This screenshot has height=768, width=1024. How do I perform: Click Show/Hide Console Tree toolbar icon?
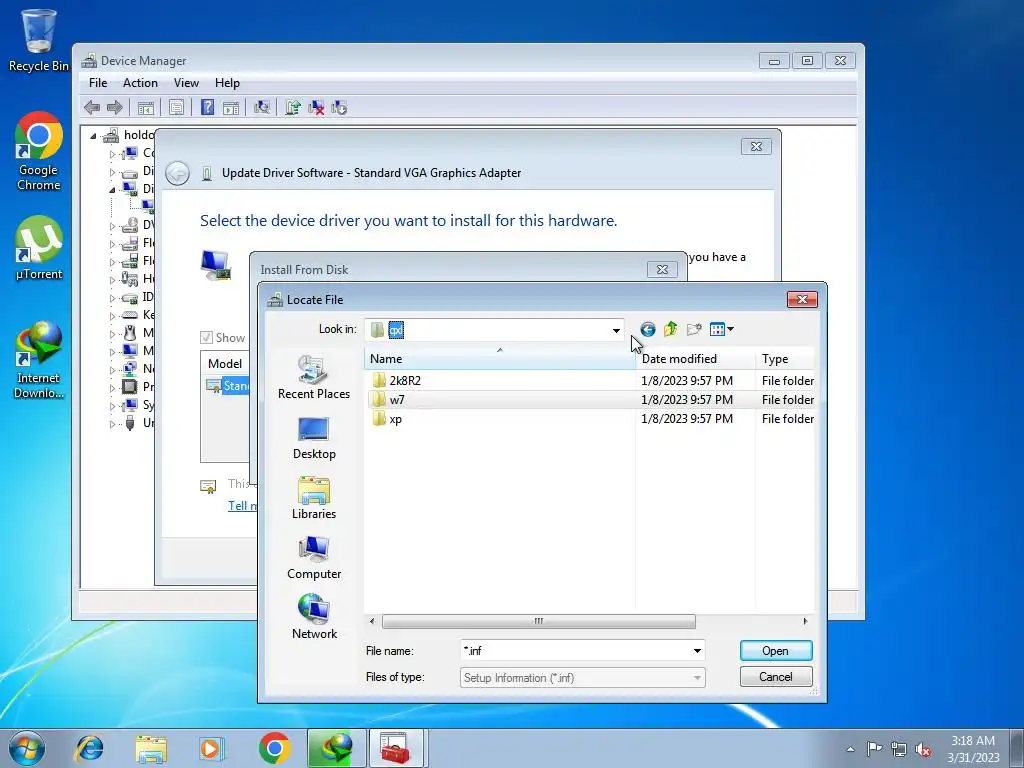tap(146, 107)
